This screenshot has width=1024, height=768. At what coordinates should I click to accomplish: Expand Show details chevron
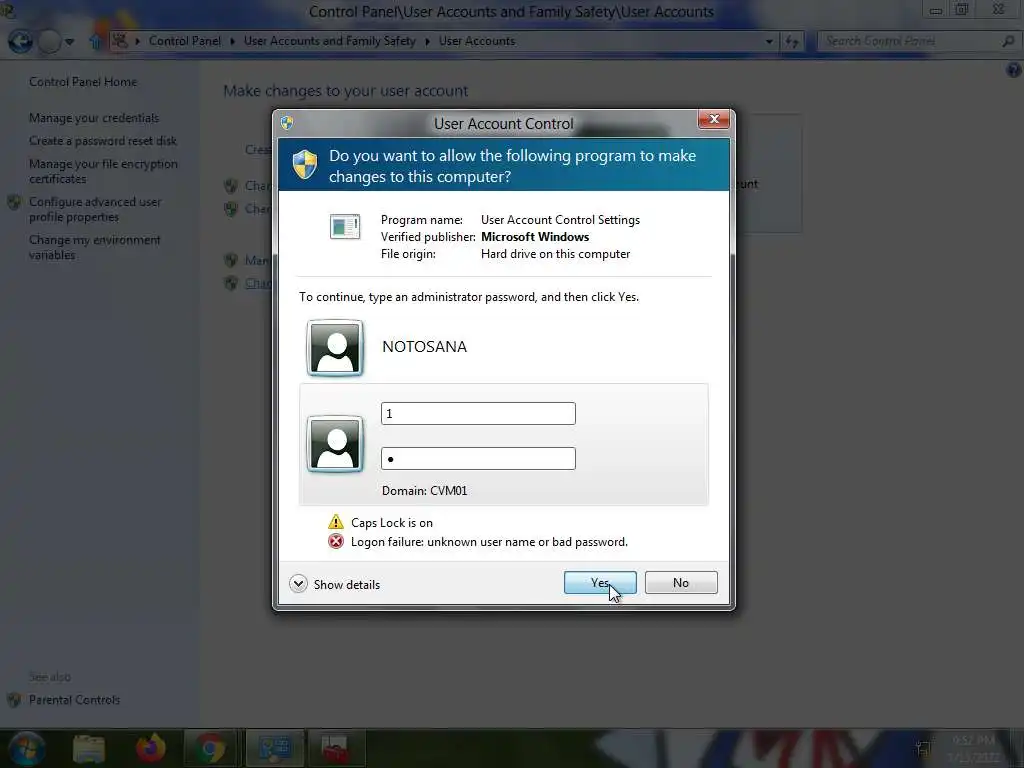pos(298,583)
